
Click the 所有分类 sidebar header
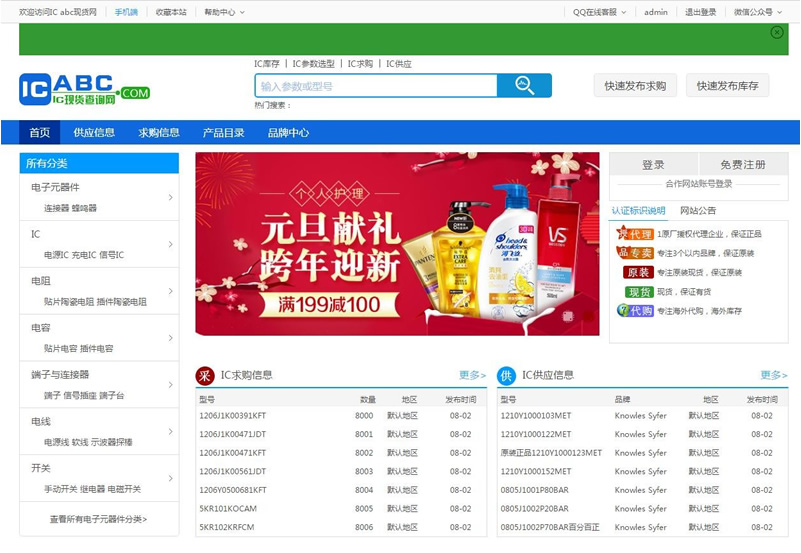coord(99,163)
